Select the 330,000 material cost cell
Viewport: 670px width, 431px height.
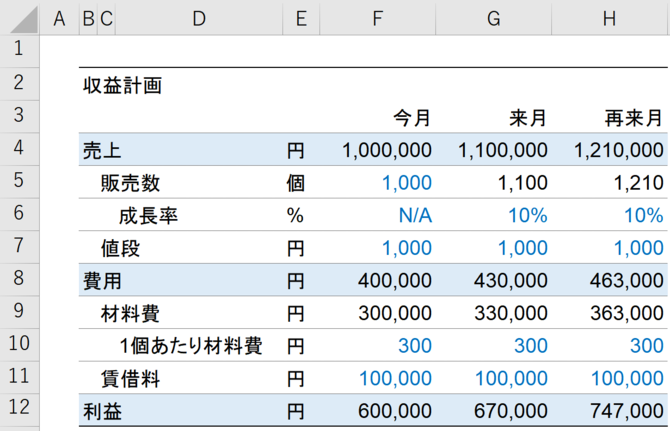(494, 313)
